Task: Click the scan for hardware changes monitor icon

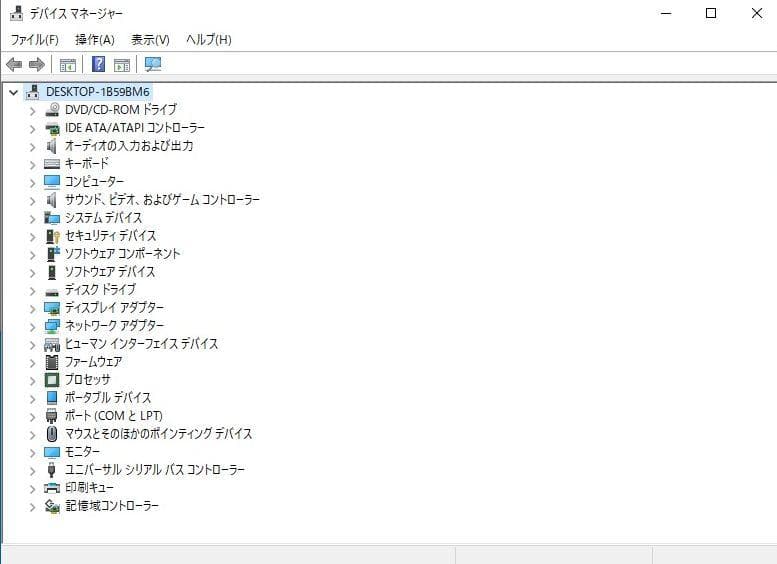Action: (153, 64)
